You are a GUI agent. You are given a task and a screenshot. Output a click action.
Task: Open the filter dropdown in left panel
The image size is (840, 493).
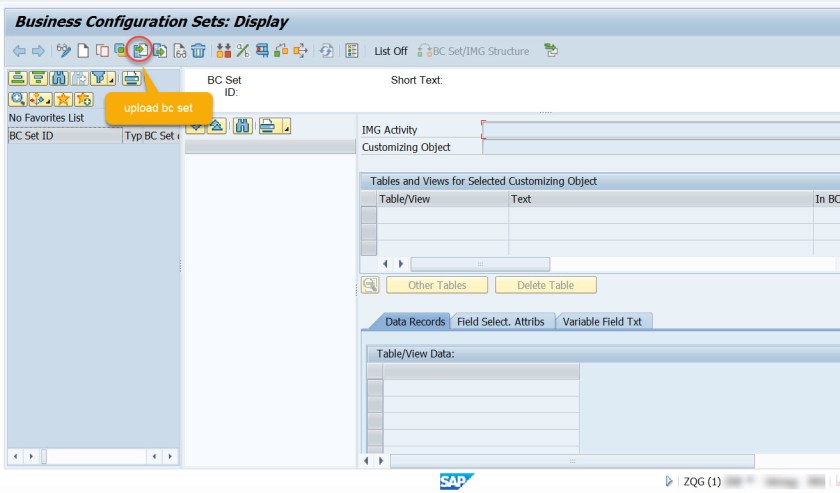(102, 79)
